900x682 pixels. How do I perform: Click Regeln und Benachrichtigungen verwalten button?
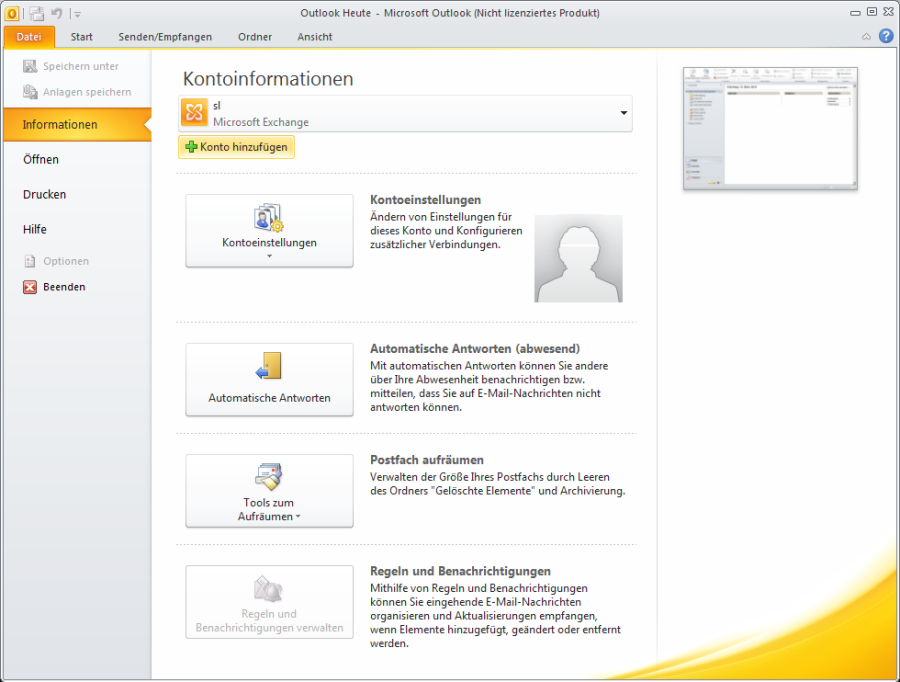[269, 602]
